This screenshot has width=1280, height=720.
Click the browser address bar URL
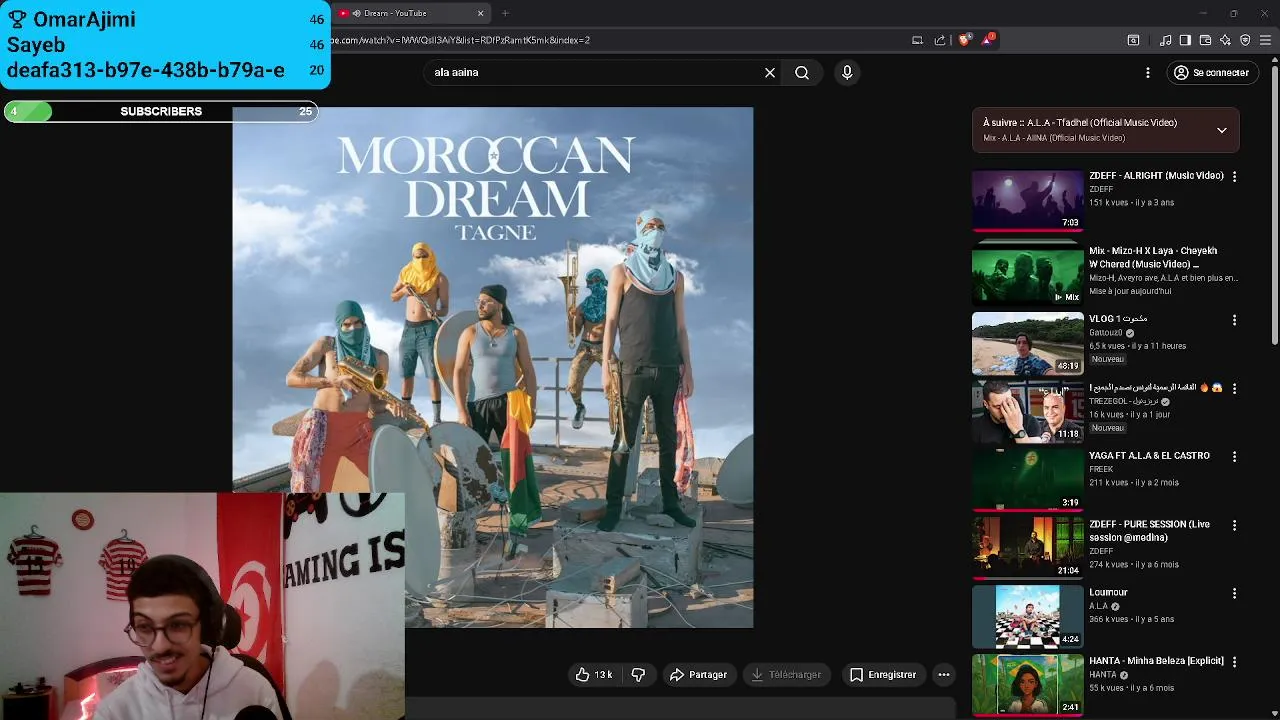tap(460, 40)
